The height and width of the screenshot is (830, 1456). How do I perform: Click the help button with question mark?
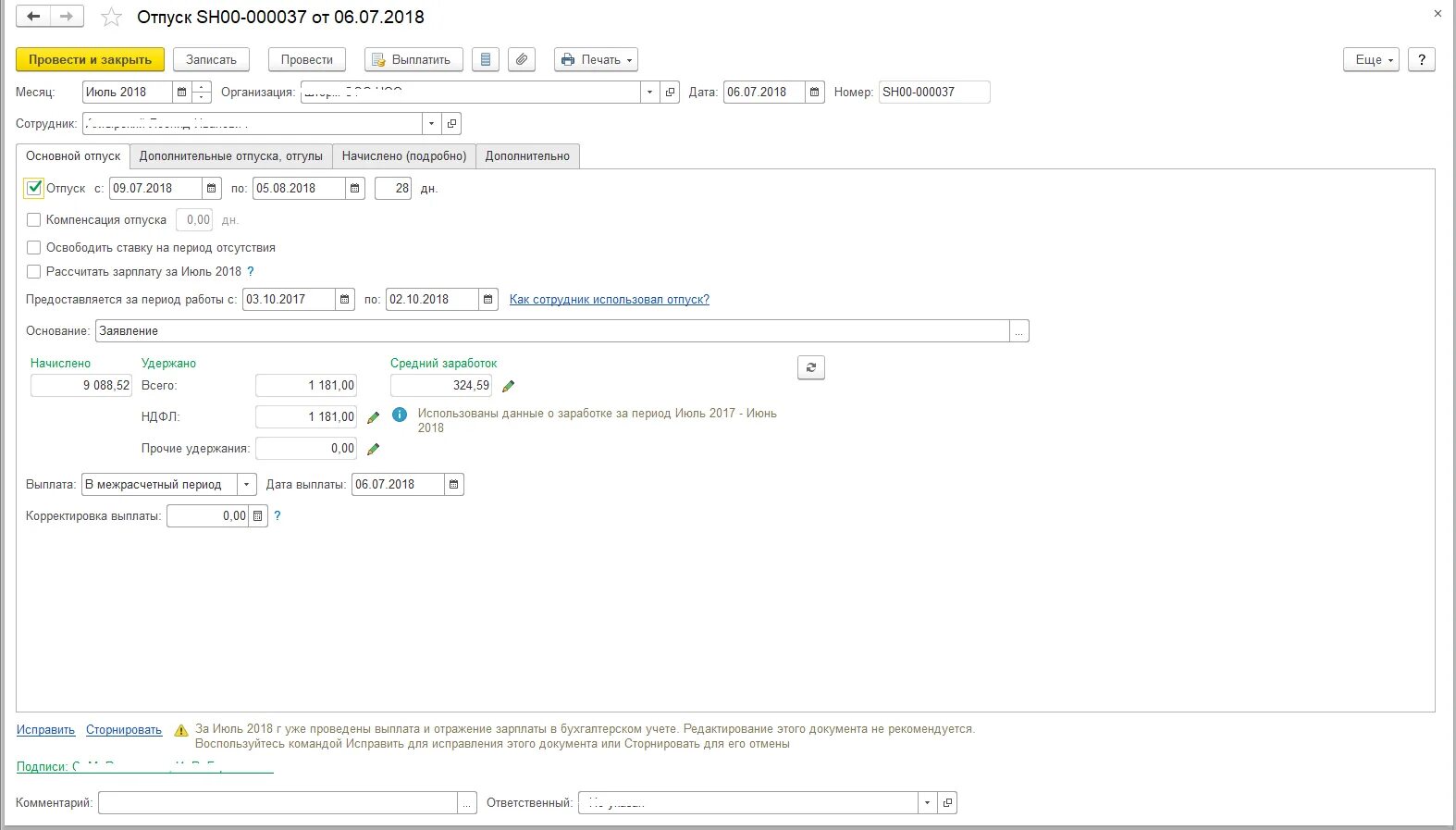(1422, 59)
